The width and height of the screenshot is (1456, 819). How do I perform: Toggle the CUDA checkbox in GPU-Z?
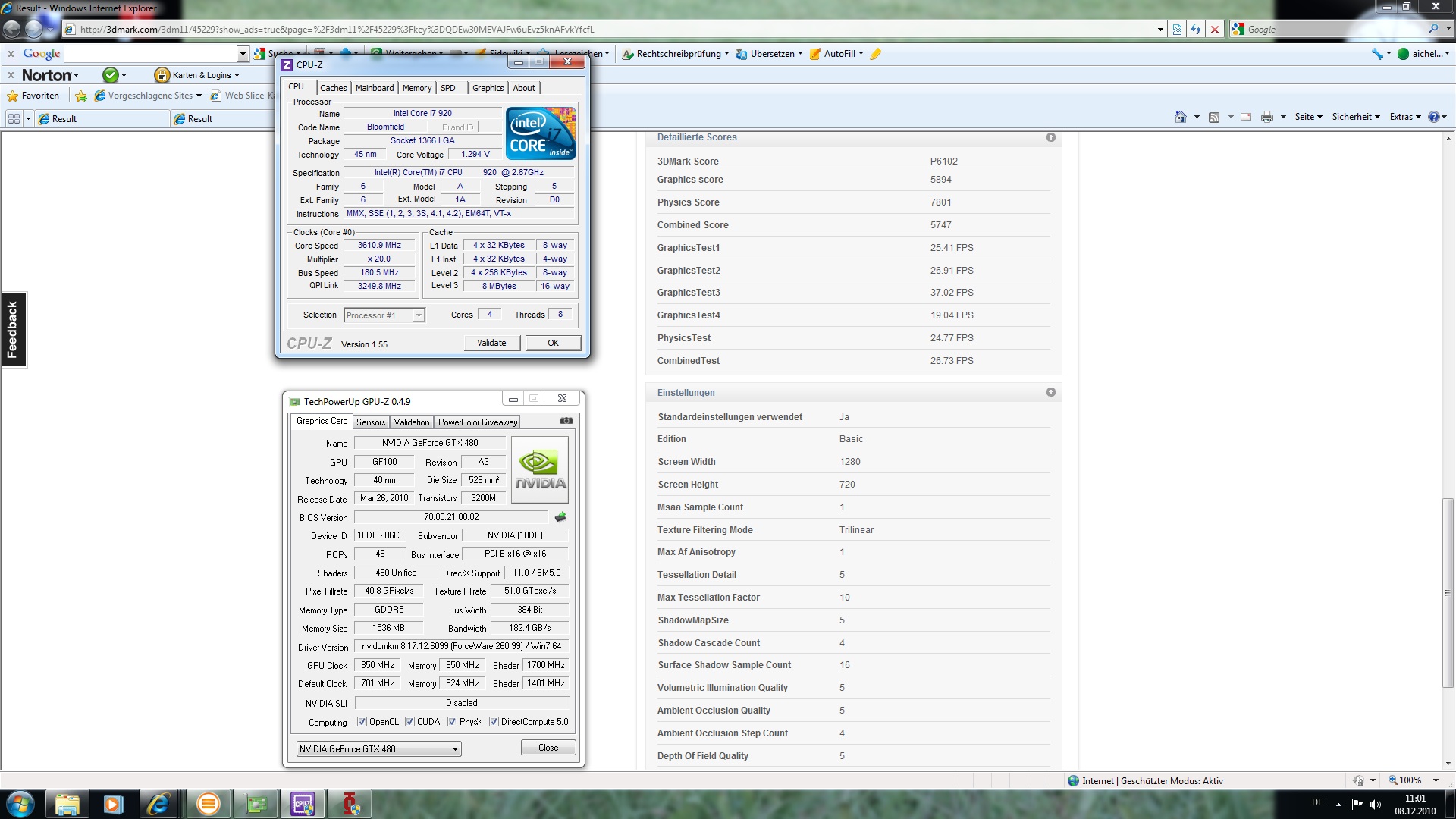click(x=409, y=722)
